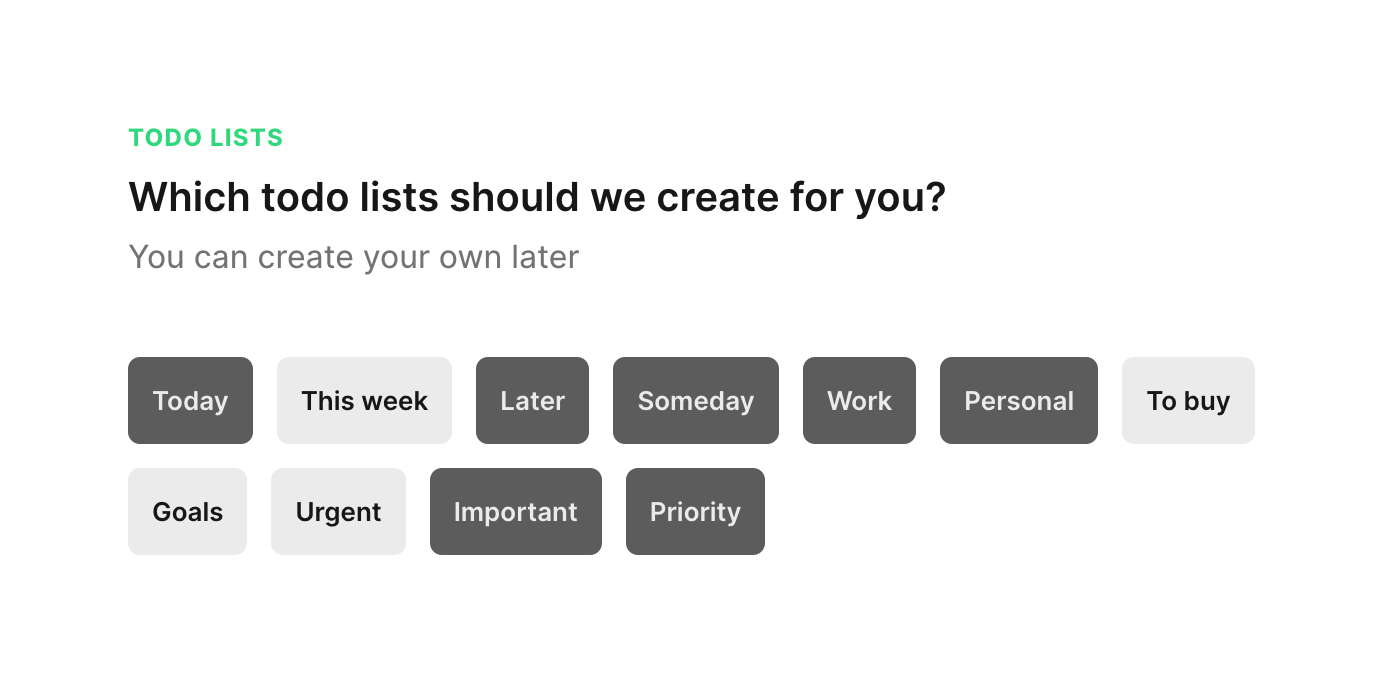The image size is (1383, 683).
Task: Deselect the Today list chip
Action: 190,400
